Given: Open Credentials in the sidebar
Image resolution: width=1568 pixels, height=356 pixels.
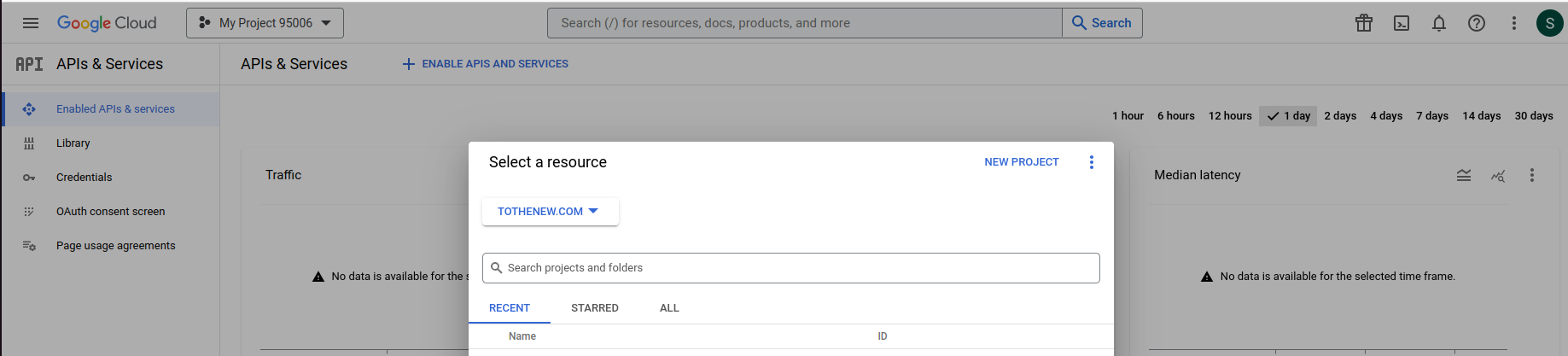Looking at the screenshot, I should click(x=111, y=178).
